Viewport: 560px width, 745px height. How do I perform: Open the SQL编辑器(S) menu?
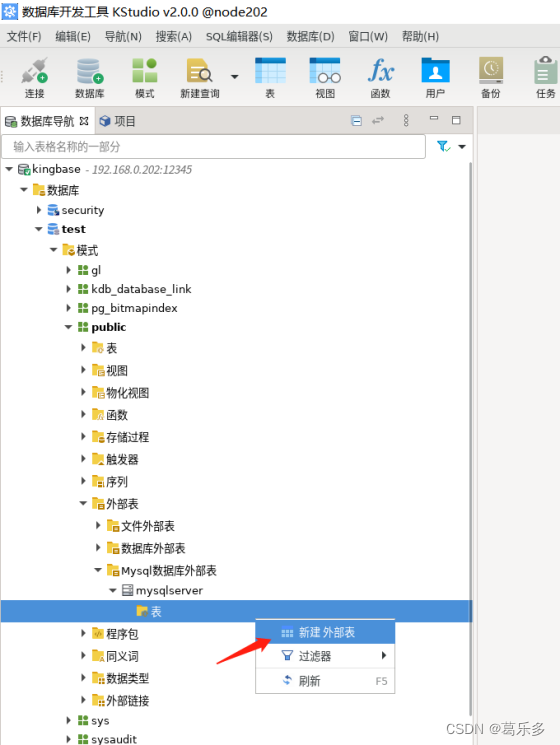point(239,37)
